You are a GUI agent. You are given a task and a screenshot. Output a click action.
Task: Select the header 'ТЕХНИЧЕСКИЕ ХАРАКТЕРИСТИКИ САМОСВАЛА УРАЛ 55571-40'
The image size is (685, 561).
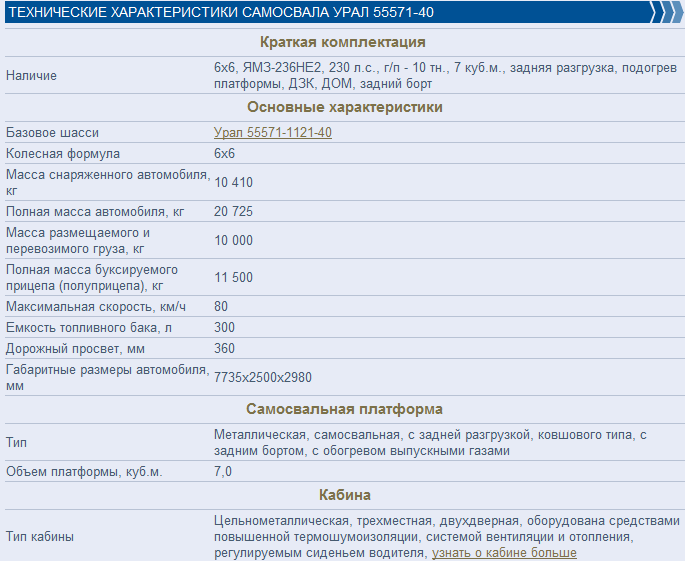tap(221, 12)
